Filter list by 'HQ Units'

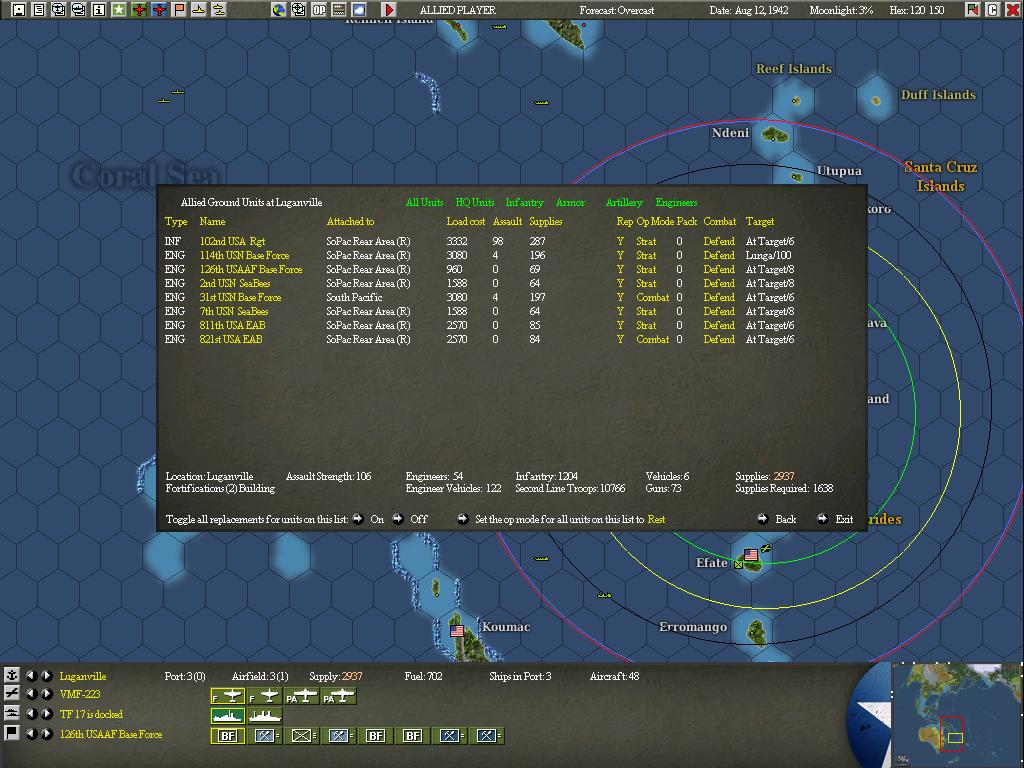pyautogui.click(x=475, y=202)
